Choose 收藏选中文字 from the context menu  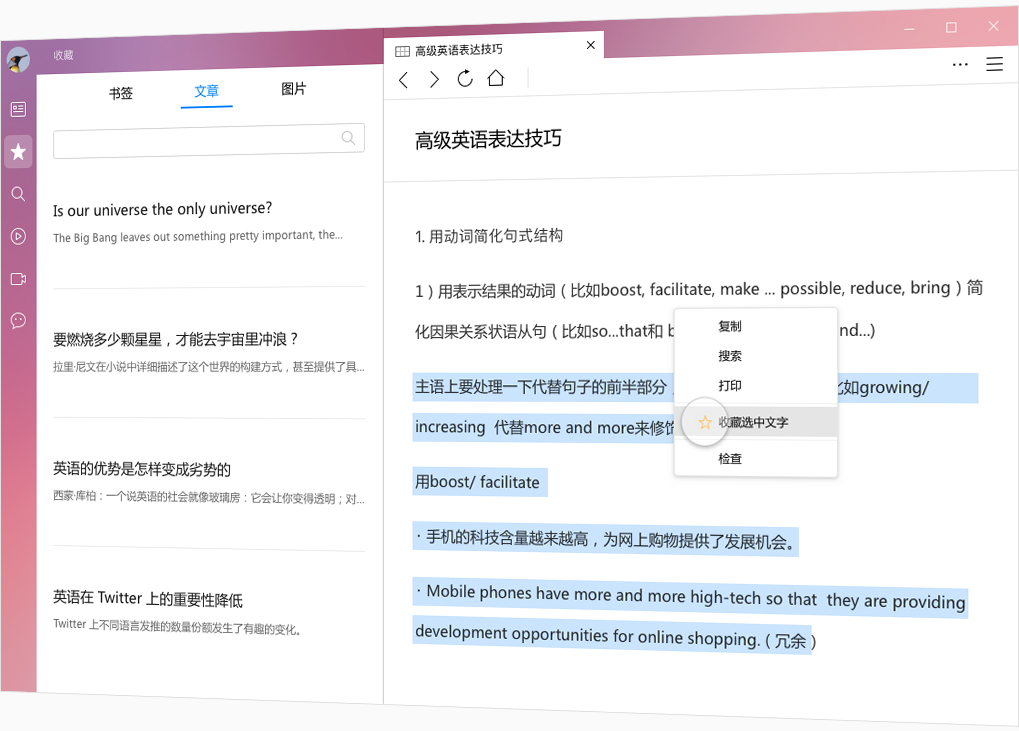pyautogui.click(x=754, y=423)
